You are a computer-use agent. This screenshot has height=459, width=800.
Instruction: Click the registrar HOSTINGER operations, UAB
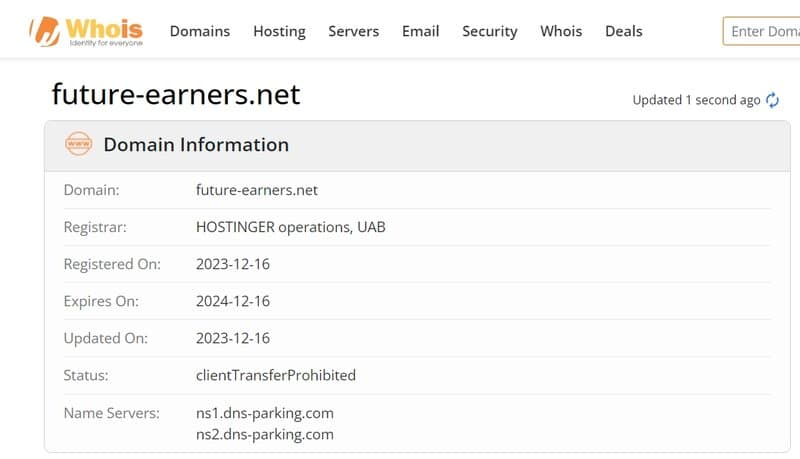click(291, 227)
